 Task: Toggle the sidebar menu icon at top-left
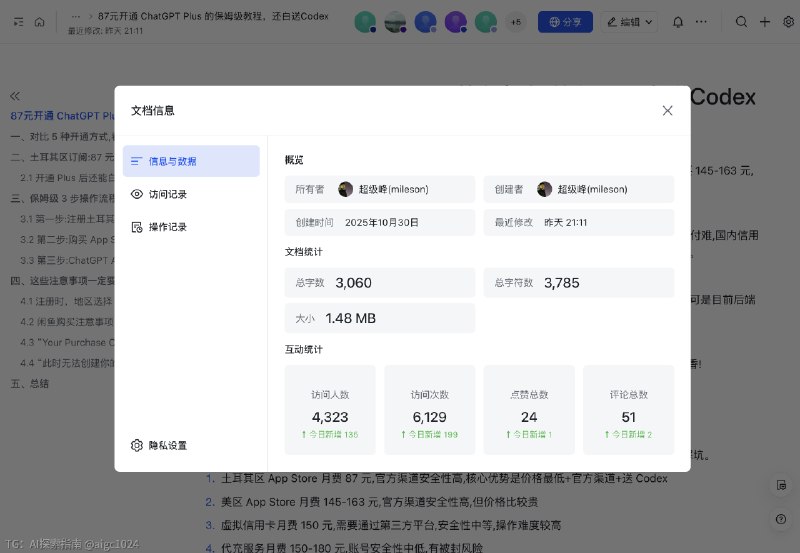18,22
